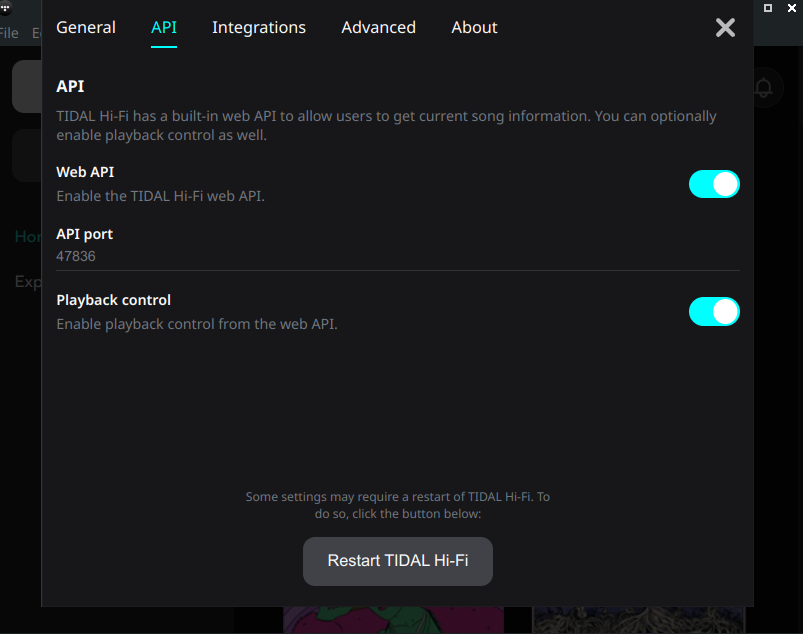The width and height of the screenshot is (803, 634).
Task: Close the settings dialog with the X icon
Action: click(x=725, y=28)
